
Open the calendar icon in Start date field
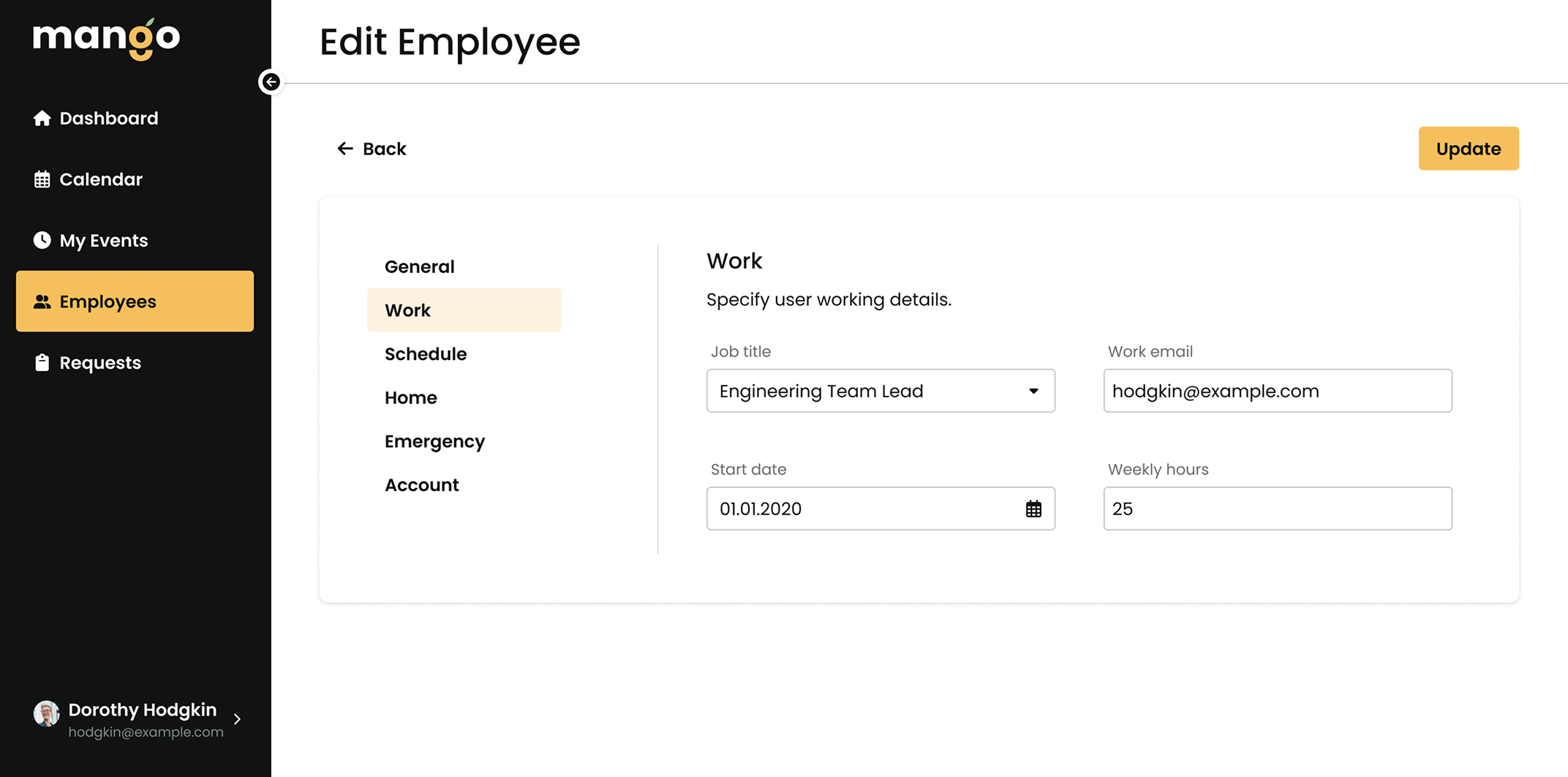[x=1032, y=508]
